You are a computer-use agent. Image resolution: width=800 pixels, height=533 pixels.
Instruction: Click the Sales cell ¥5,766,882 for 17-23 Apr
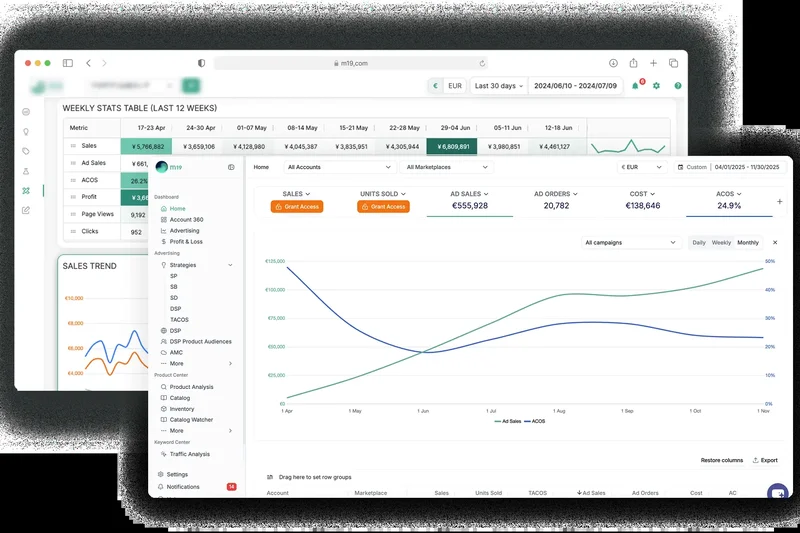[x=146, y=146]
